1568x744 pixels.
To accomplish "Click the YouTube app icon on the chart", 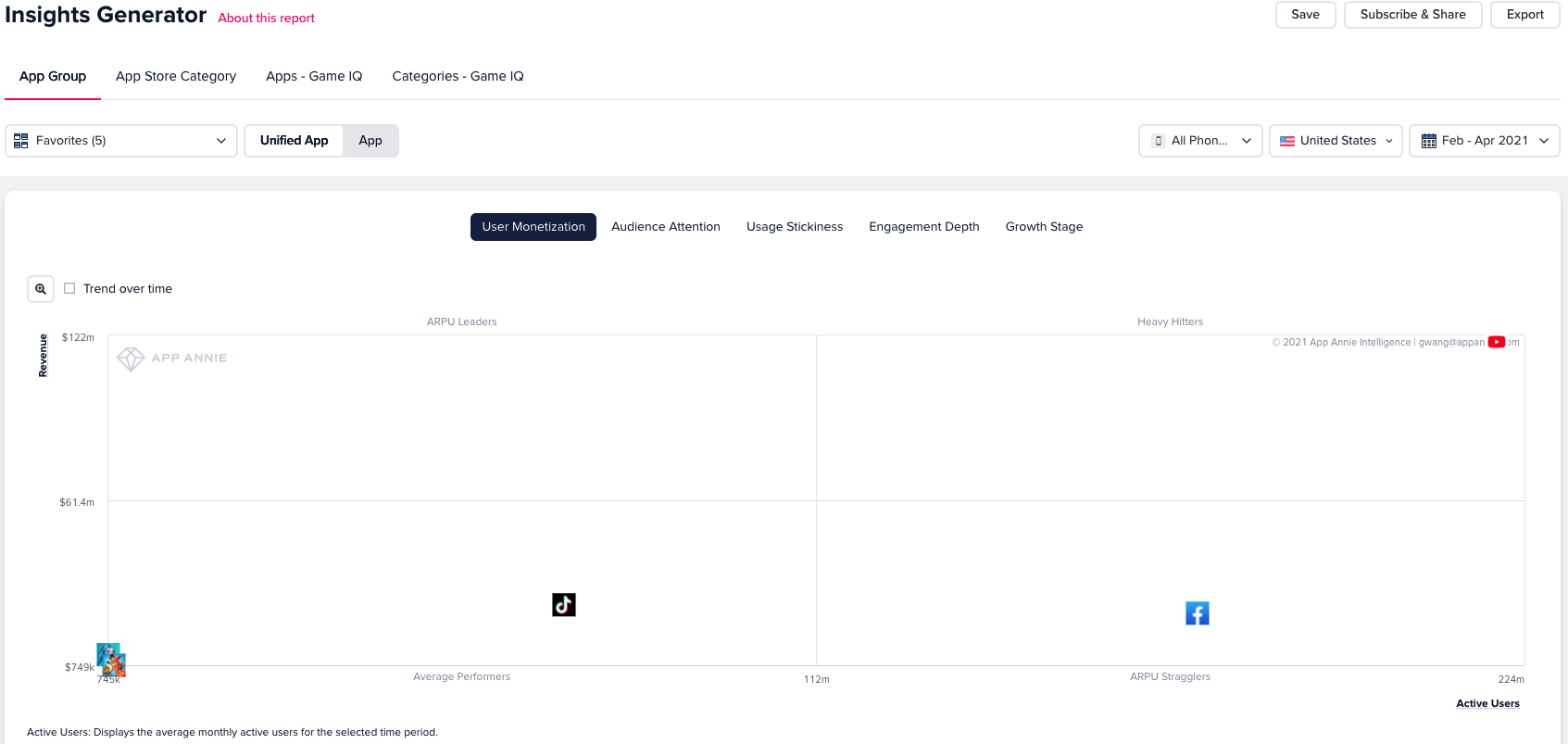I will [x=1497, y=342].
